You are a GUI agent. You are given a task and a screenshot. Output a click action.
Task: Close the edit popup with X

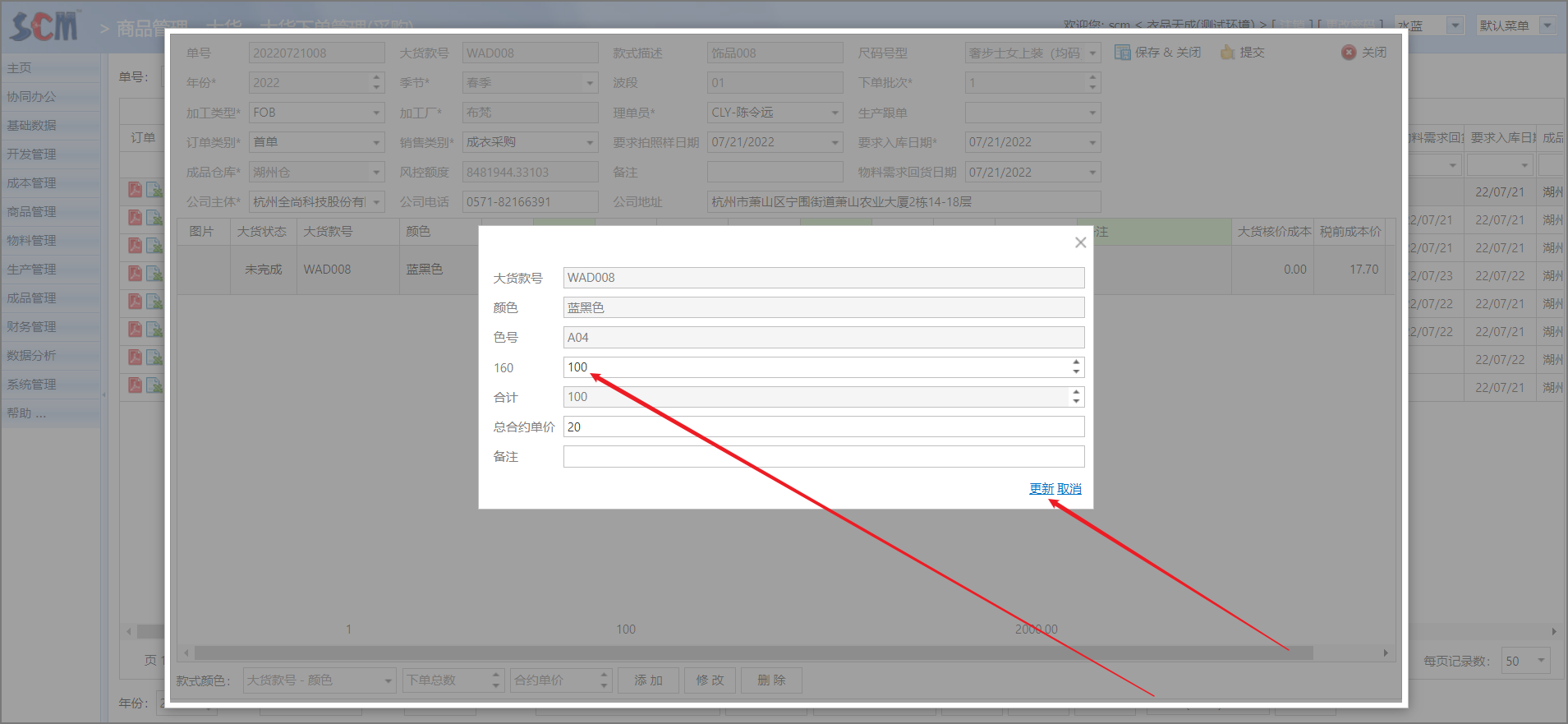pos(1080,242)
